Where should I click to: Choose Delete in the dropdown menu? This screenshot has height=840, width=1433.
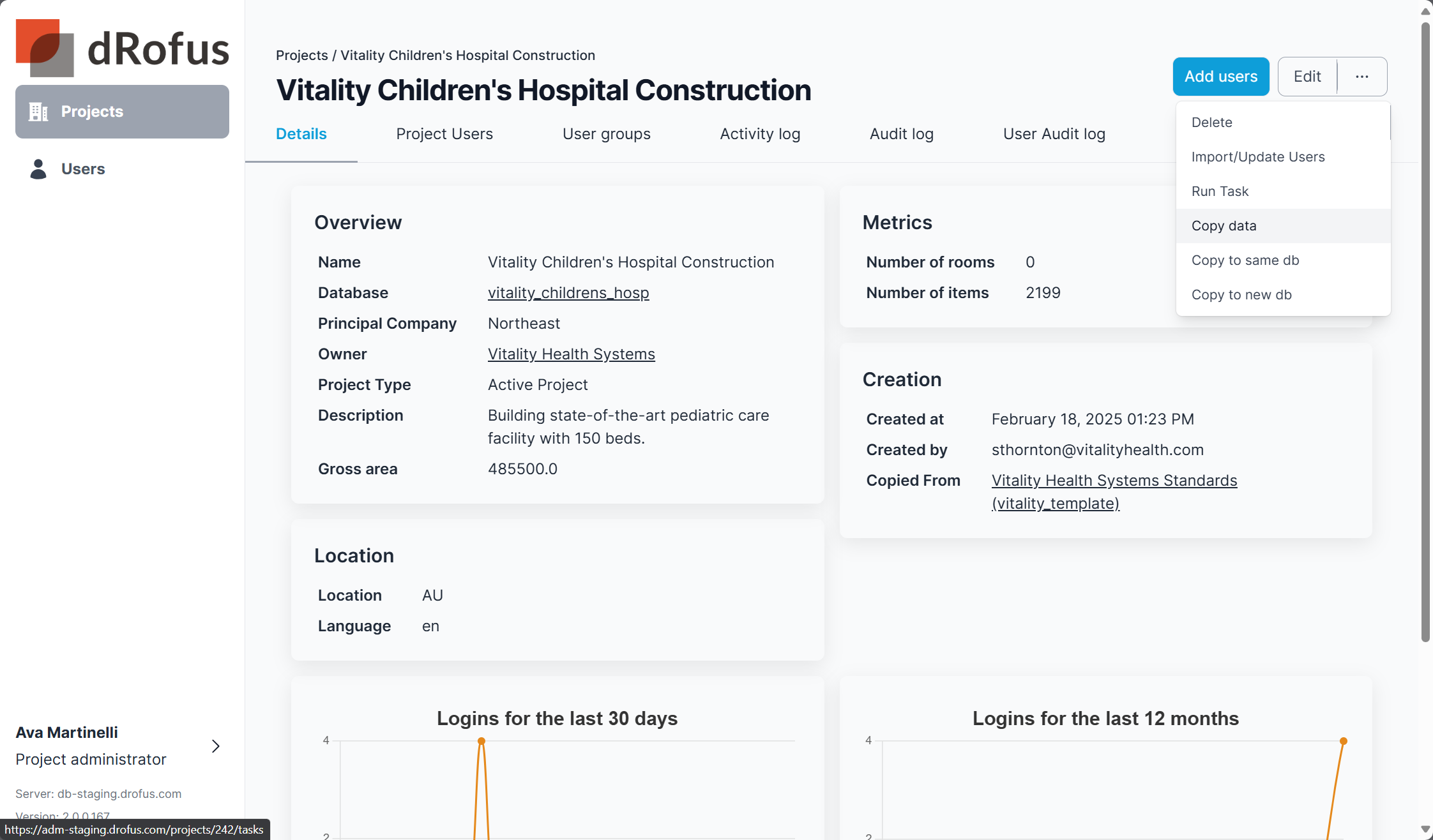click(x=1211, y=123)
